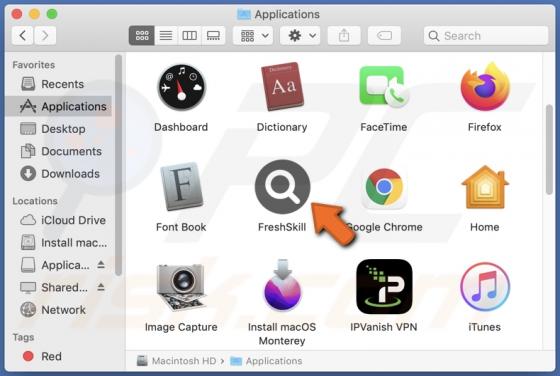Click the Image Capture label text

pos(181,327)
